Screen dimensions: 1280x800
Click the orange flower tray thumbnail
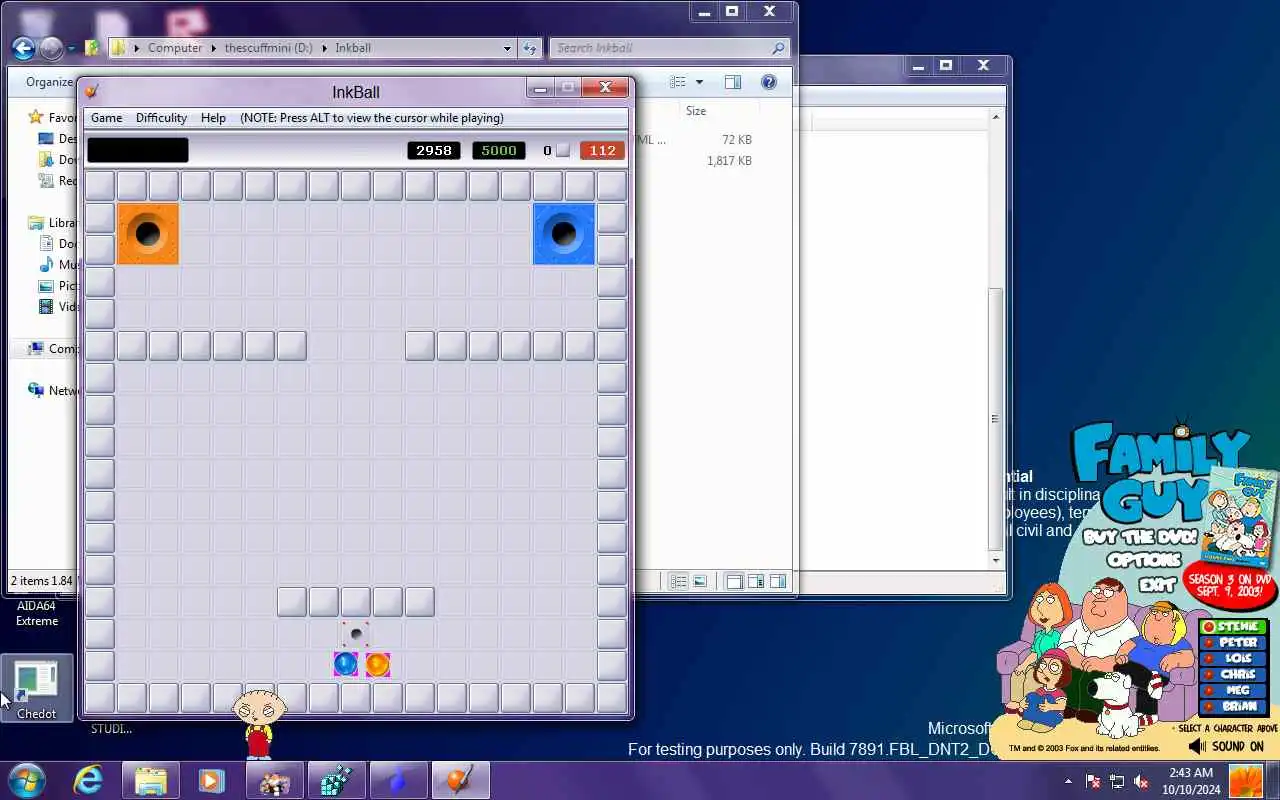coord(1245,781)
